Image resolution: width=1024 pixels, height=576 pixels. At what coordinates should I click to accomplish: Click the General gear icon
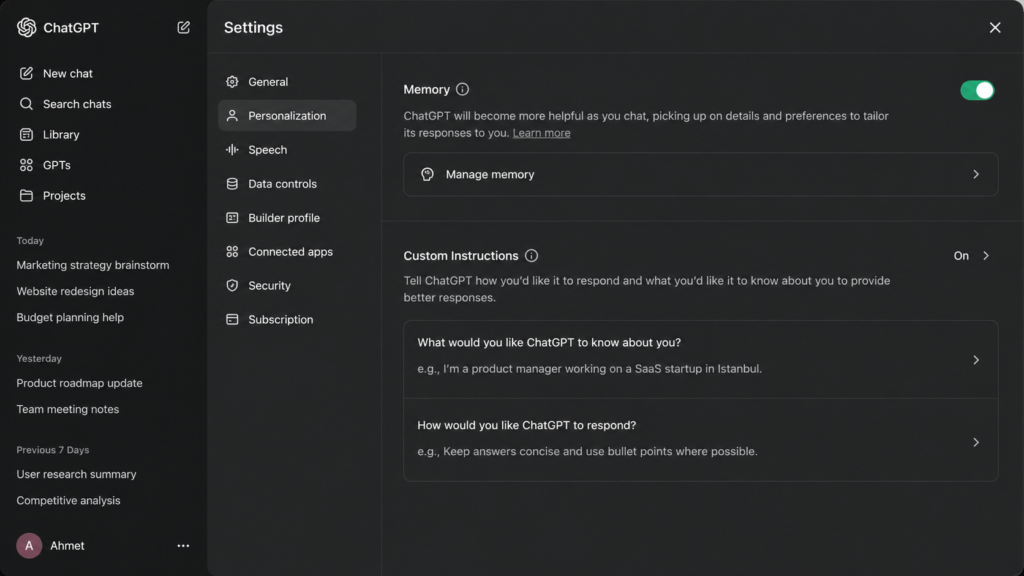coord(232,82)
